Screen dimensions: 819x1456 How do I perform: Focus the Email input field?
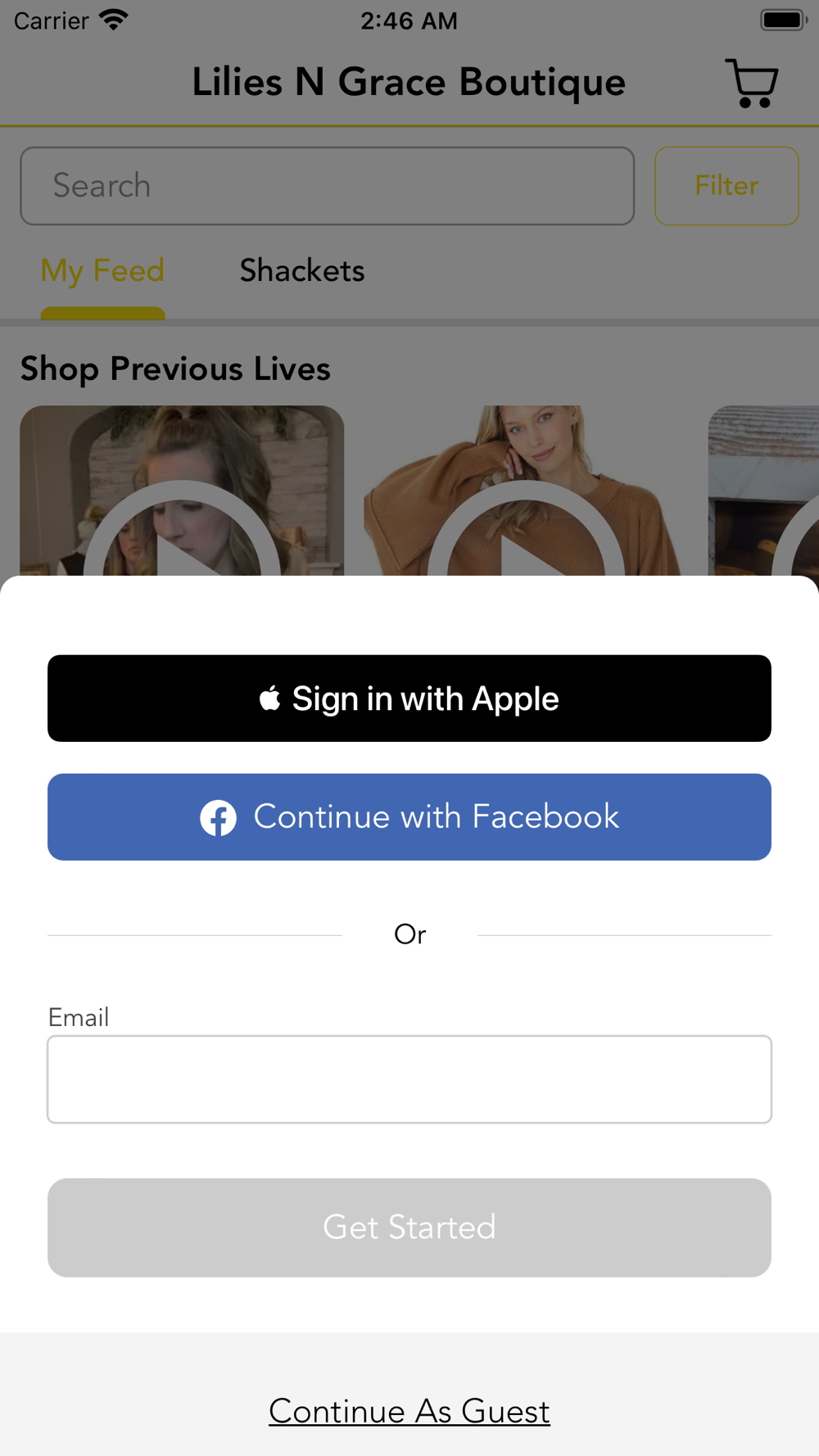point(409,1079)
